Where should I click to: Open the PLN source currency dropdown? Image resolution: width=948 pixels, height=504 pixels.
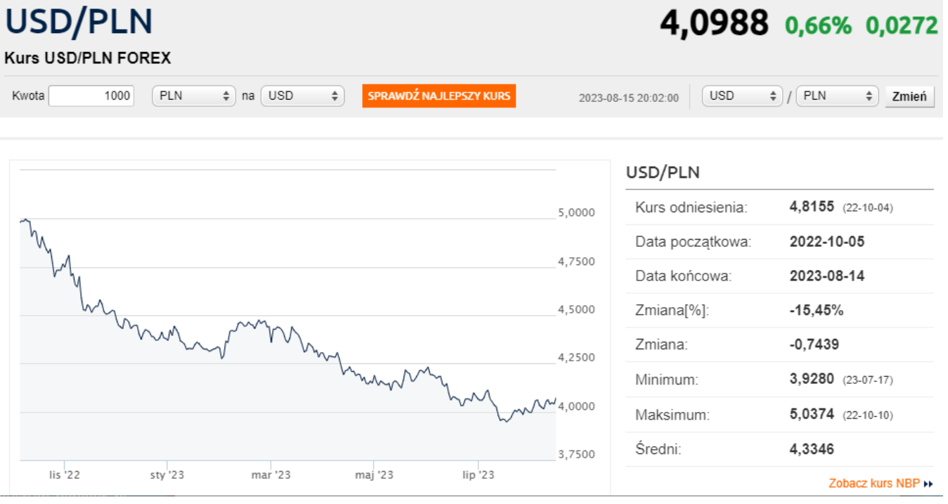click(x=193, y=96)
